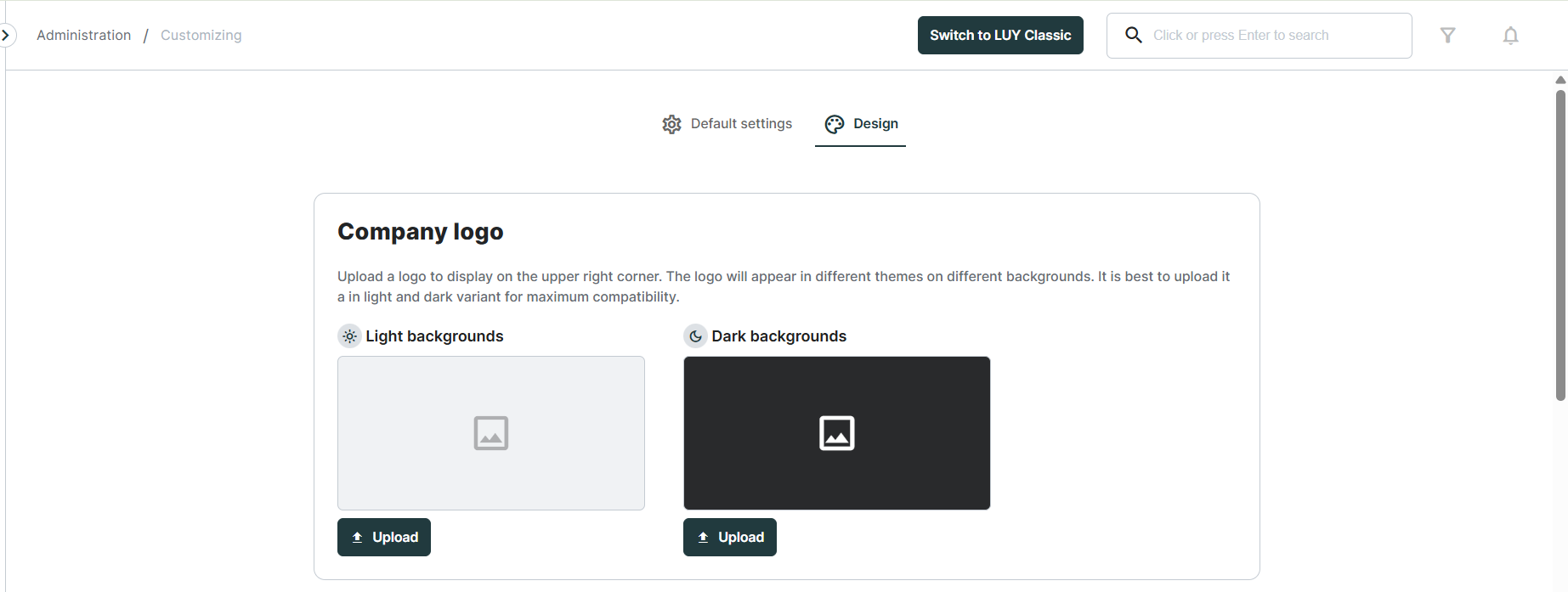Image resolution: width=1568 pixels, height=592 pixels.
Task: Select the dark background logo preview
Action: (836, 433)
